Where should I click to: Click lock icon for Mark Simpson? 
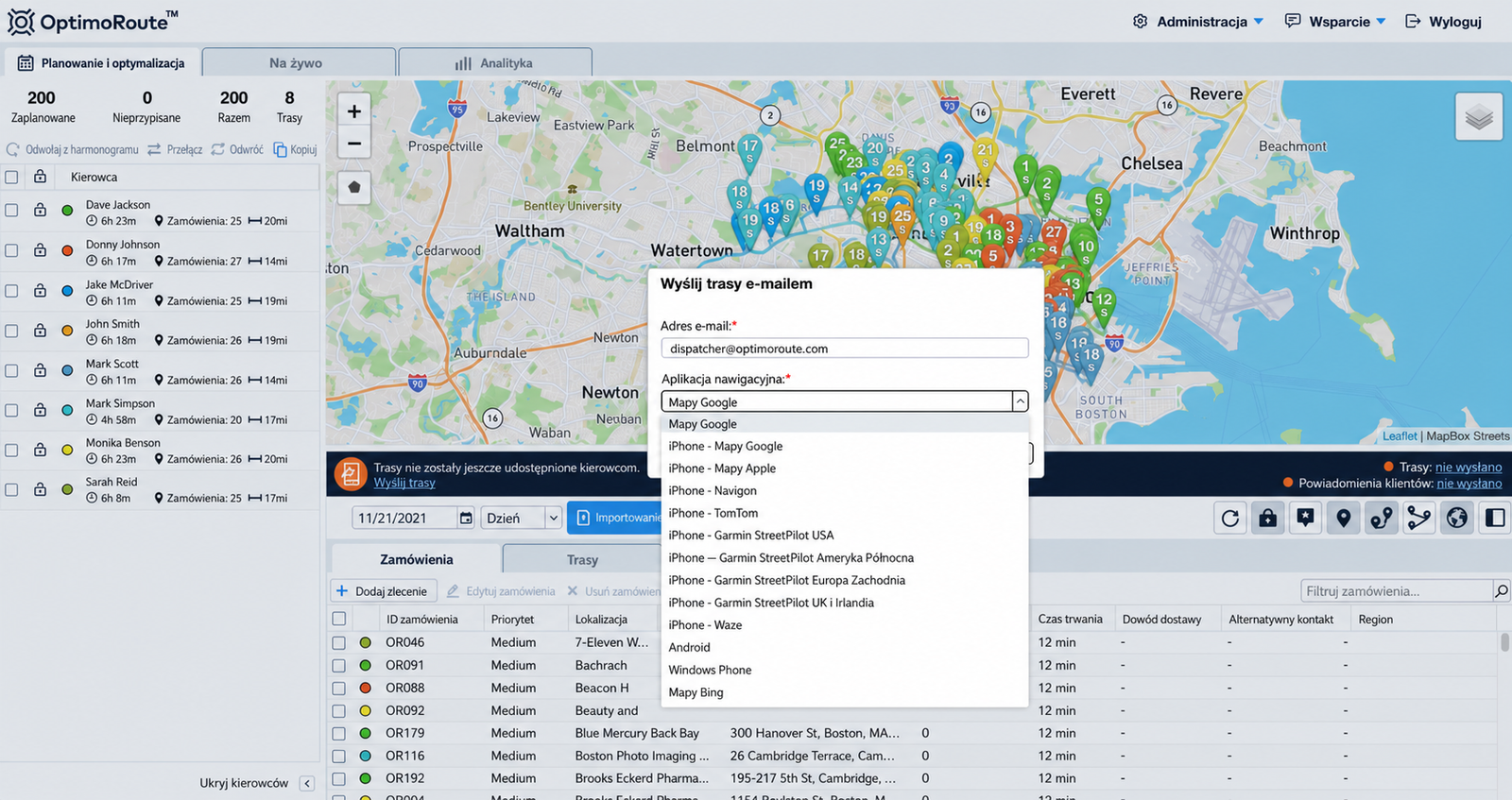(x=41, y=410)
